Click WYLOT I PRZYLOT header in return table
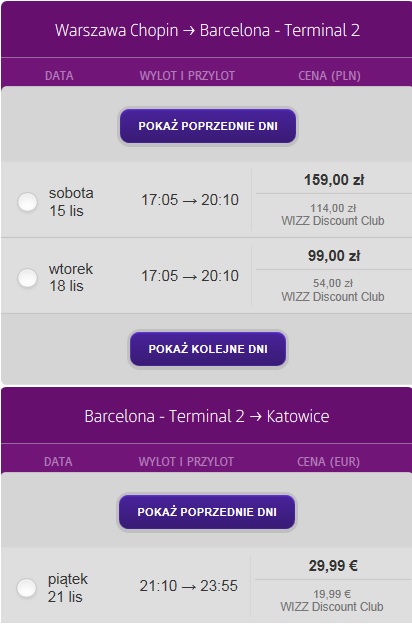This screenshot has height=624, width=412. click(x=186, y=462)
